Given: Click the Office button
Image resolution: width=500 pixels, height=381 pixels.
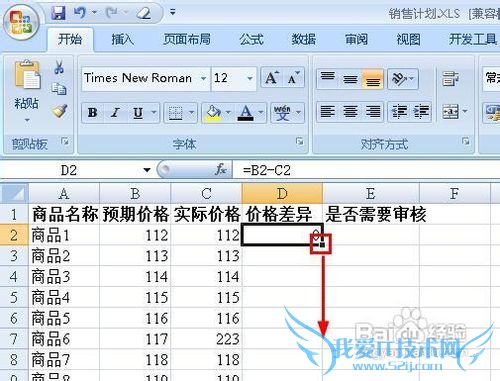Looking at the screenshot, I should coord(21,23).
